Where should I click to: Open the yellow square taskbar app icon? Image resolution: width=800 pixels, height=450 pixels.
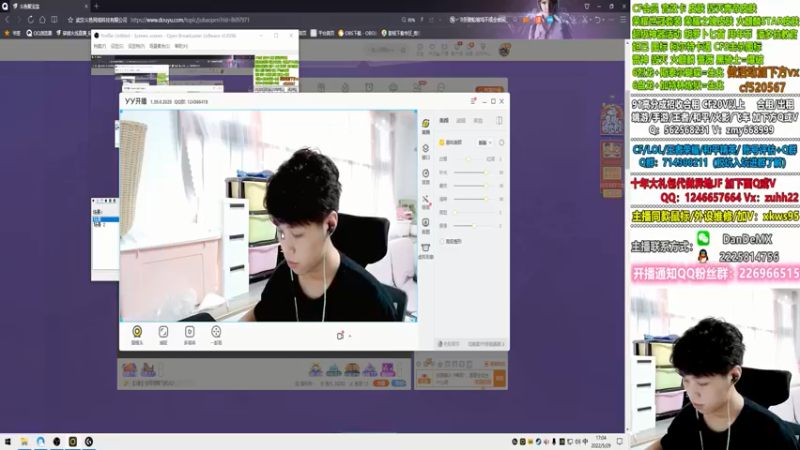click(x=73, y=441)
